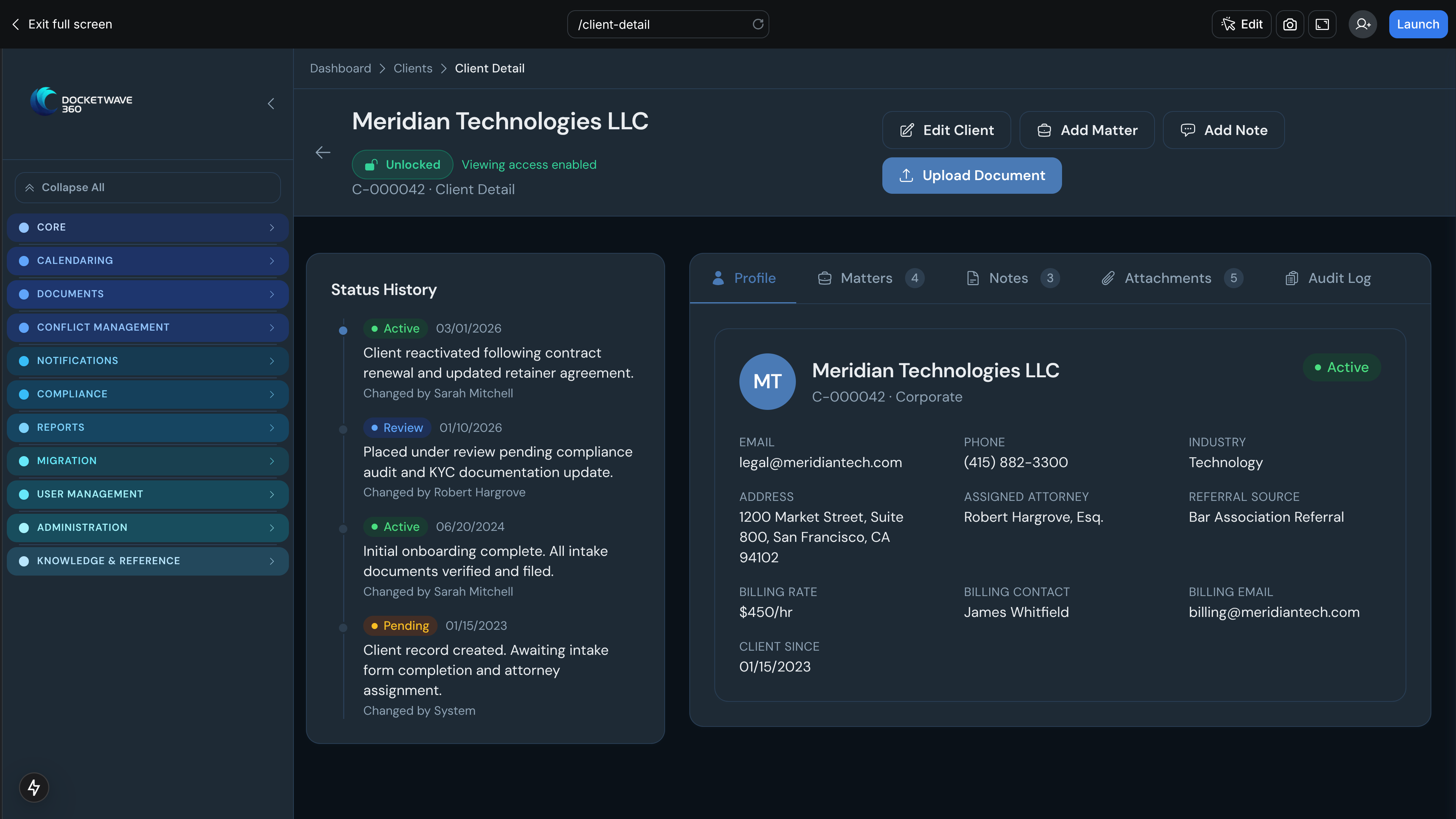The height and width of the screenshot is (819, 1456).
Task: Click the Unlocked access badge
Action: coord(402,165)
